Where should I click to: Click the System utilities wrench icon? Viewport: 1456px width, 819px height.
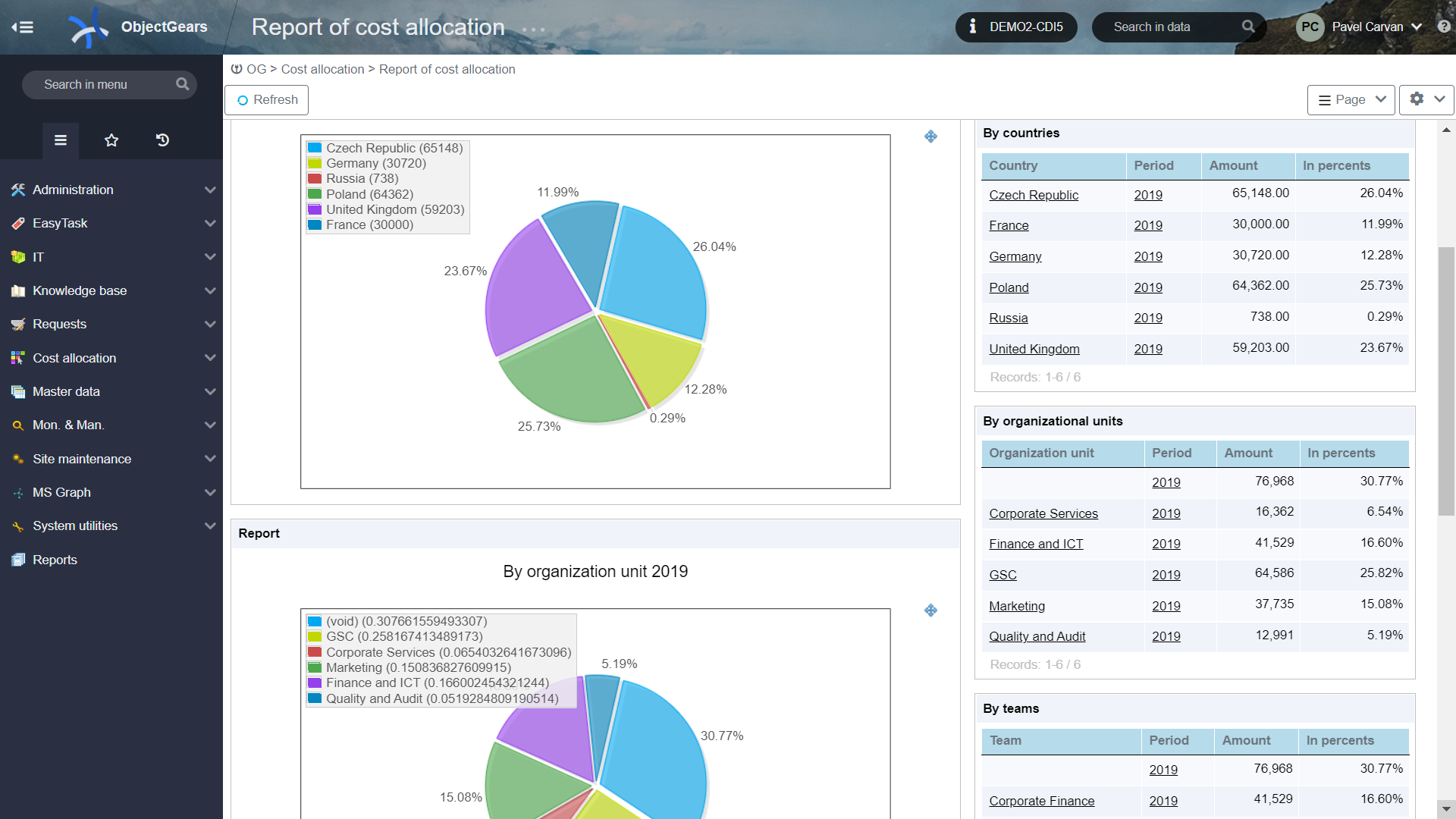(18, 526)
